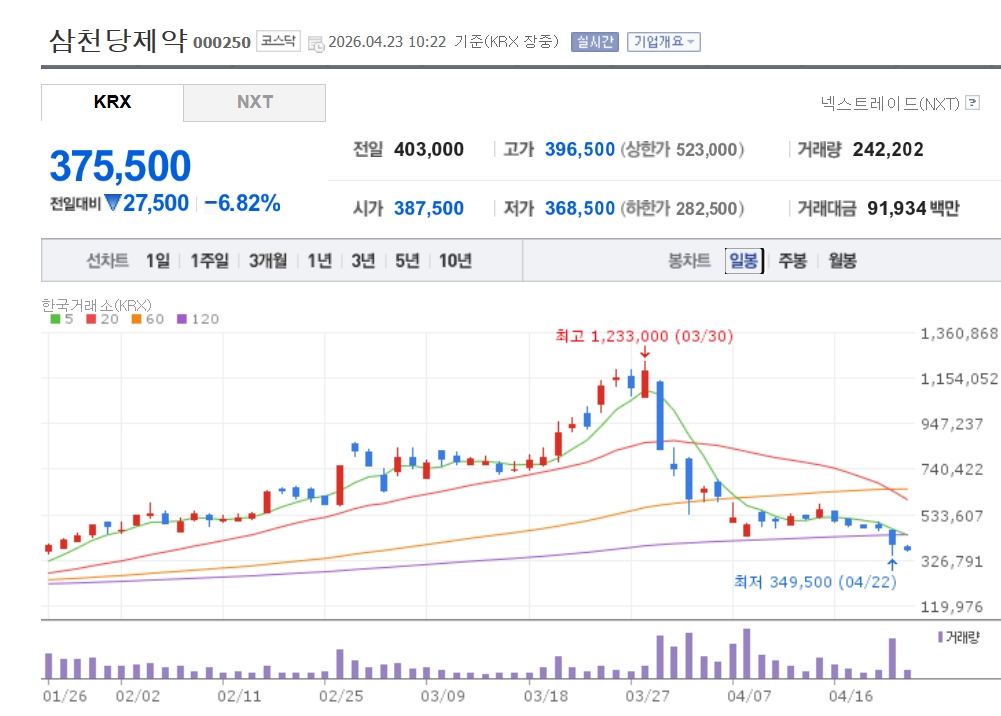
Task: Click the 03/27 date axis label
Action: (647, 696)
